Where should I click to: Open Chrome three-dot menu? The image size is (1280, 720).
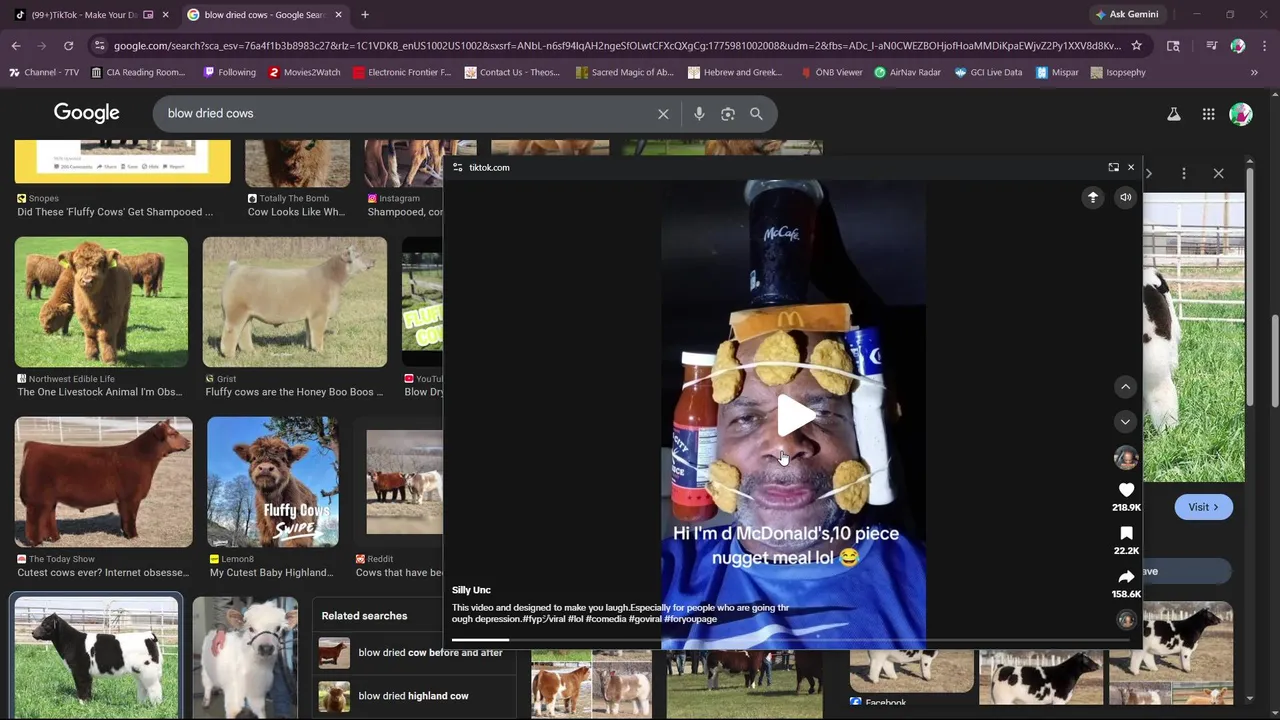tap(1264, 46)
